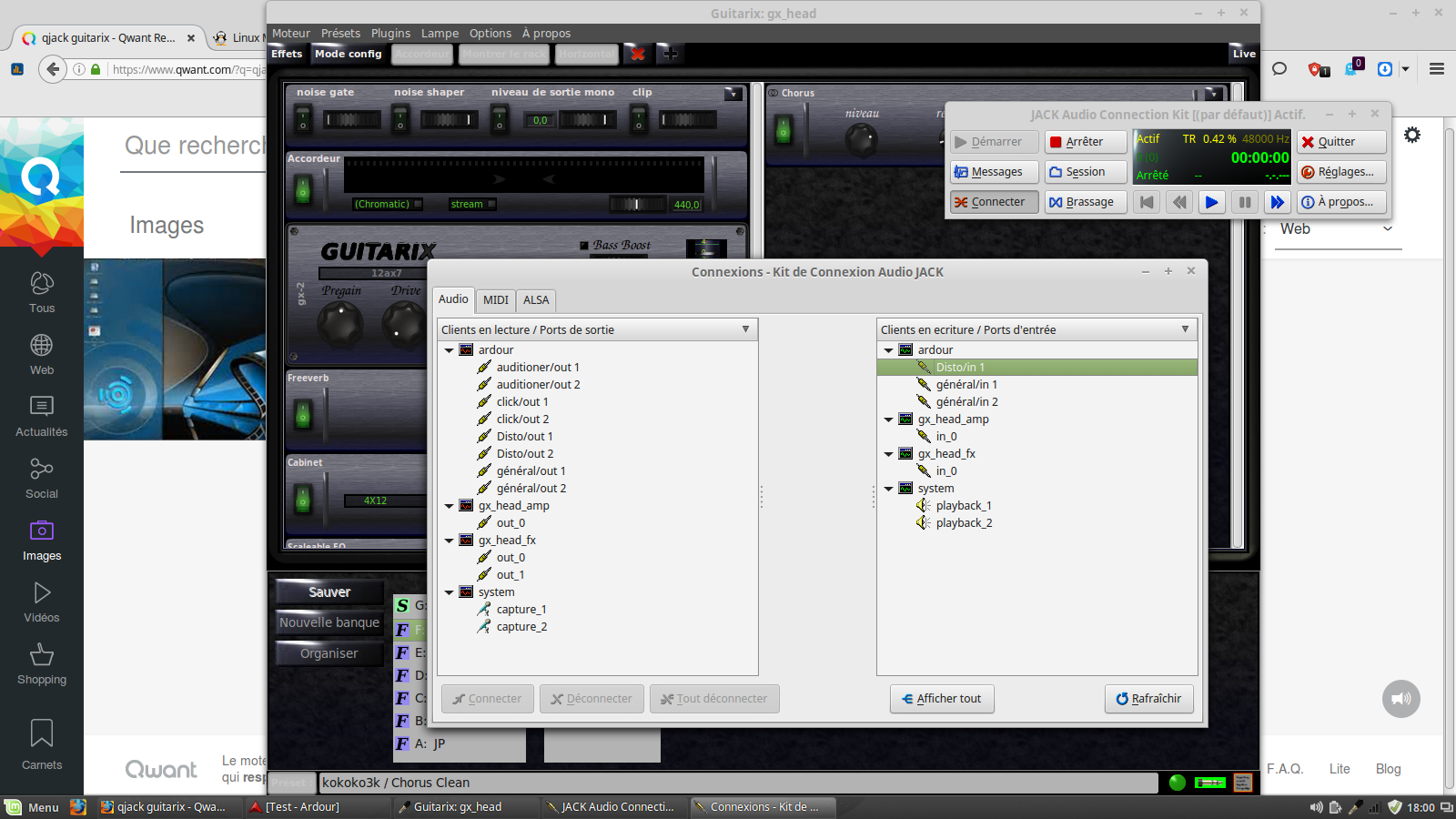Screen dimensions: 1456x819
Task: Pause the JACK transport
Action: 1244,202
